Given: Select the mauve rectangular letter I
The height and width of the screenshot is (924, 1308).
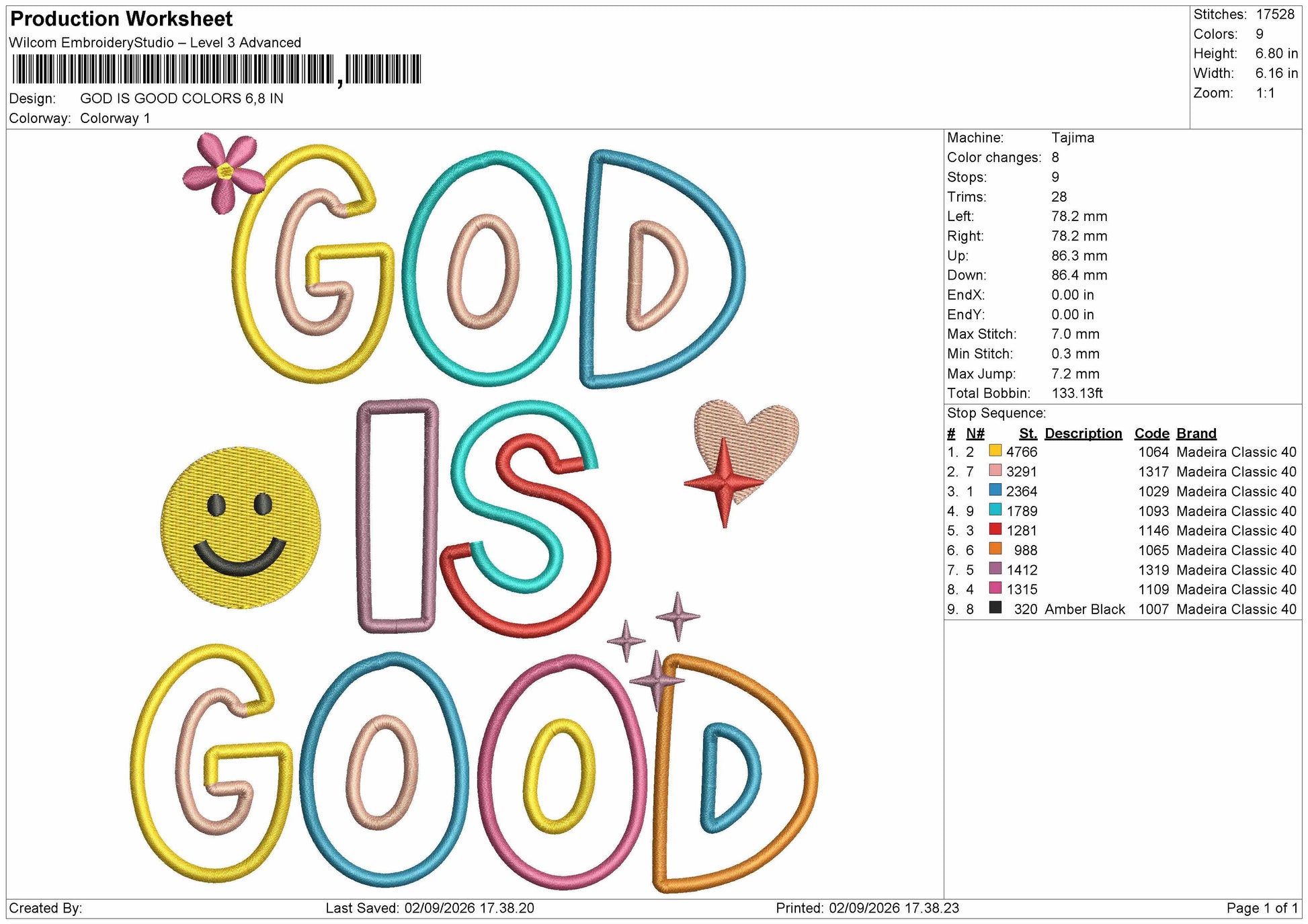Looking at the screenshot, I should pyautogui.click(x=397, y=515).
